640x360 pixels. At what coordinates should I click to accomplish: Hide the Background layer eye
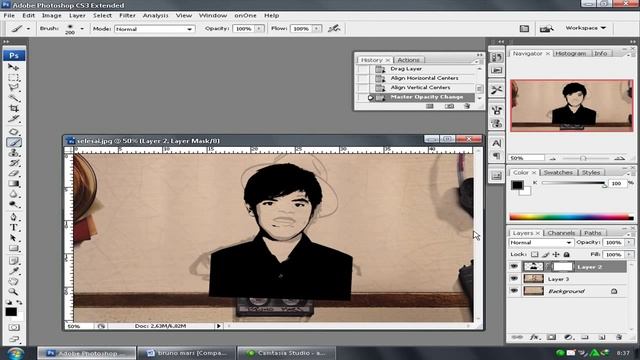tap(514, 291)
